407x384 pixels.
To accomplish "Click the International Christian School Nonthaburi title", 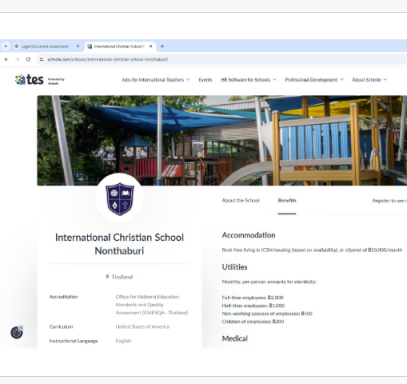I will tap(119, 244).
